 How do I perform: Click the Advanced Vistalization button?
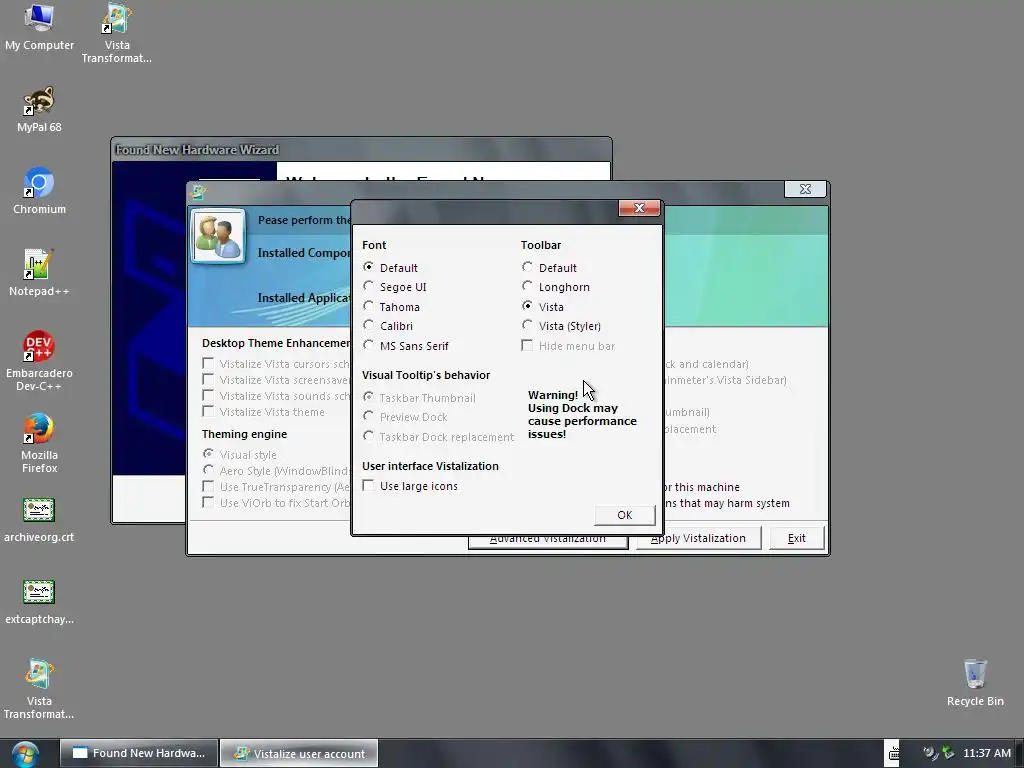547,541
